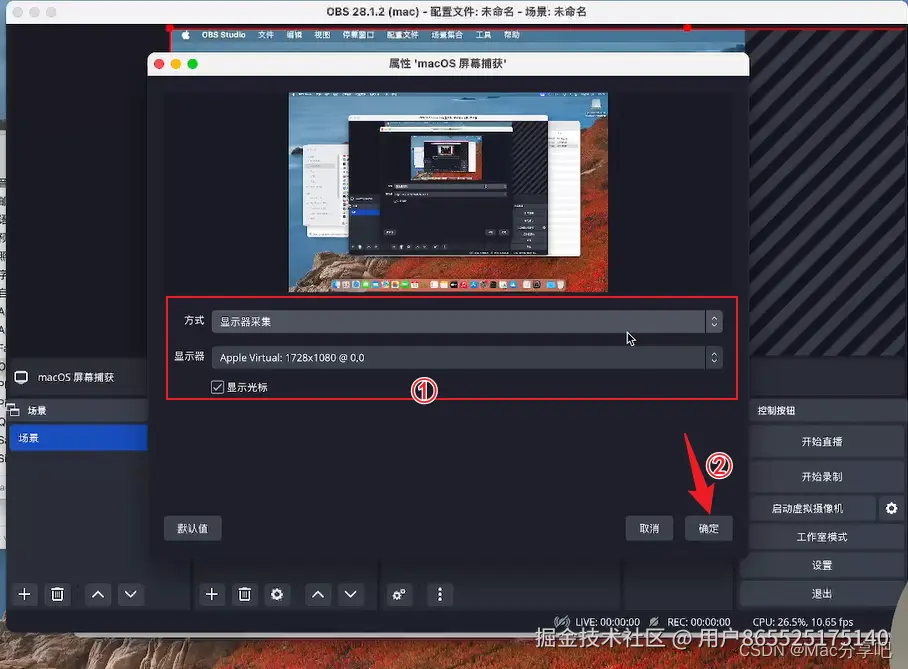908x669 pixels.
Task: Delete the macOS 屏幕捕获 source via trash icon
Action: [x=245, y=594]
